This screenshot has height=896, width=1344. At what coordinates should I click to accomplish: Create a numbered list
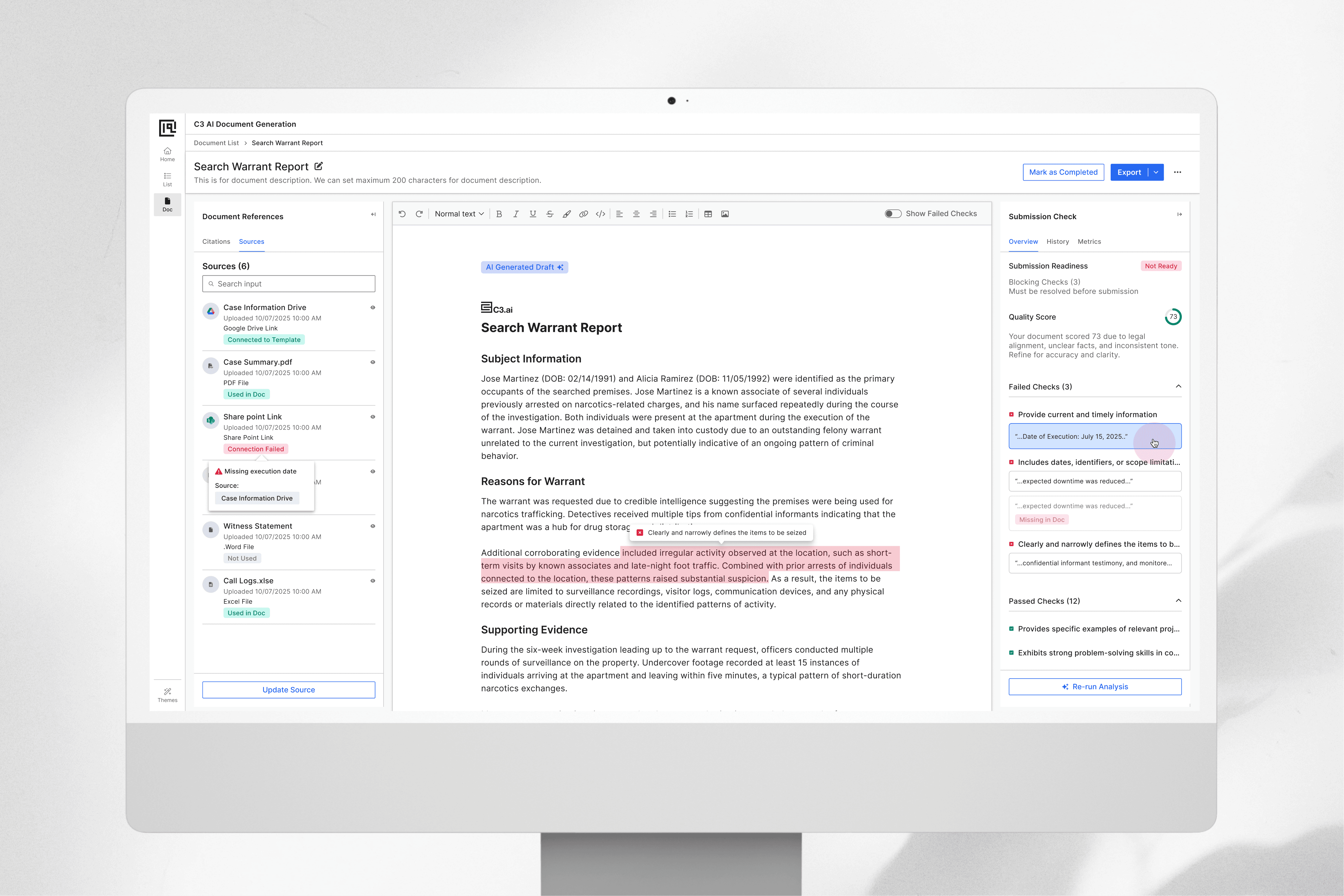tap(689, 214)
